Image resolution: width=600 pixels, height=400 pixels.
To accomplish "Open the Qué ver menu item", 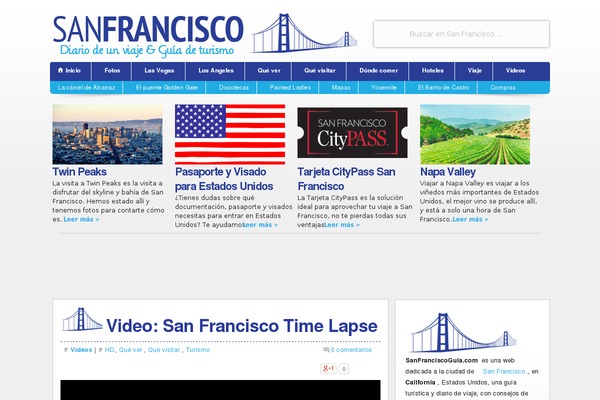I will point(269,71).
